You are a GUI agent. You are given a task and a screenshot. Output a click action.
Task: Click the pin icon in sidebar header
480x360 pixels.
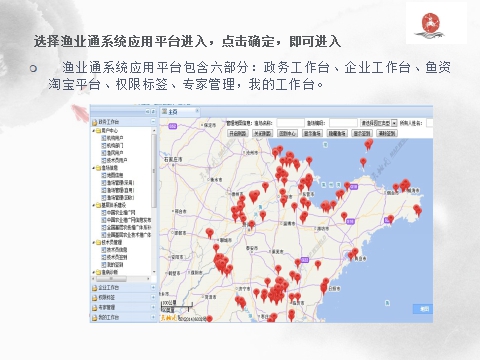[x=153, y=112]
